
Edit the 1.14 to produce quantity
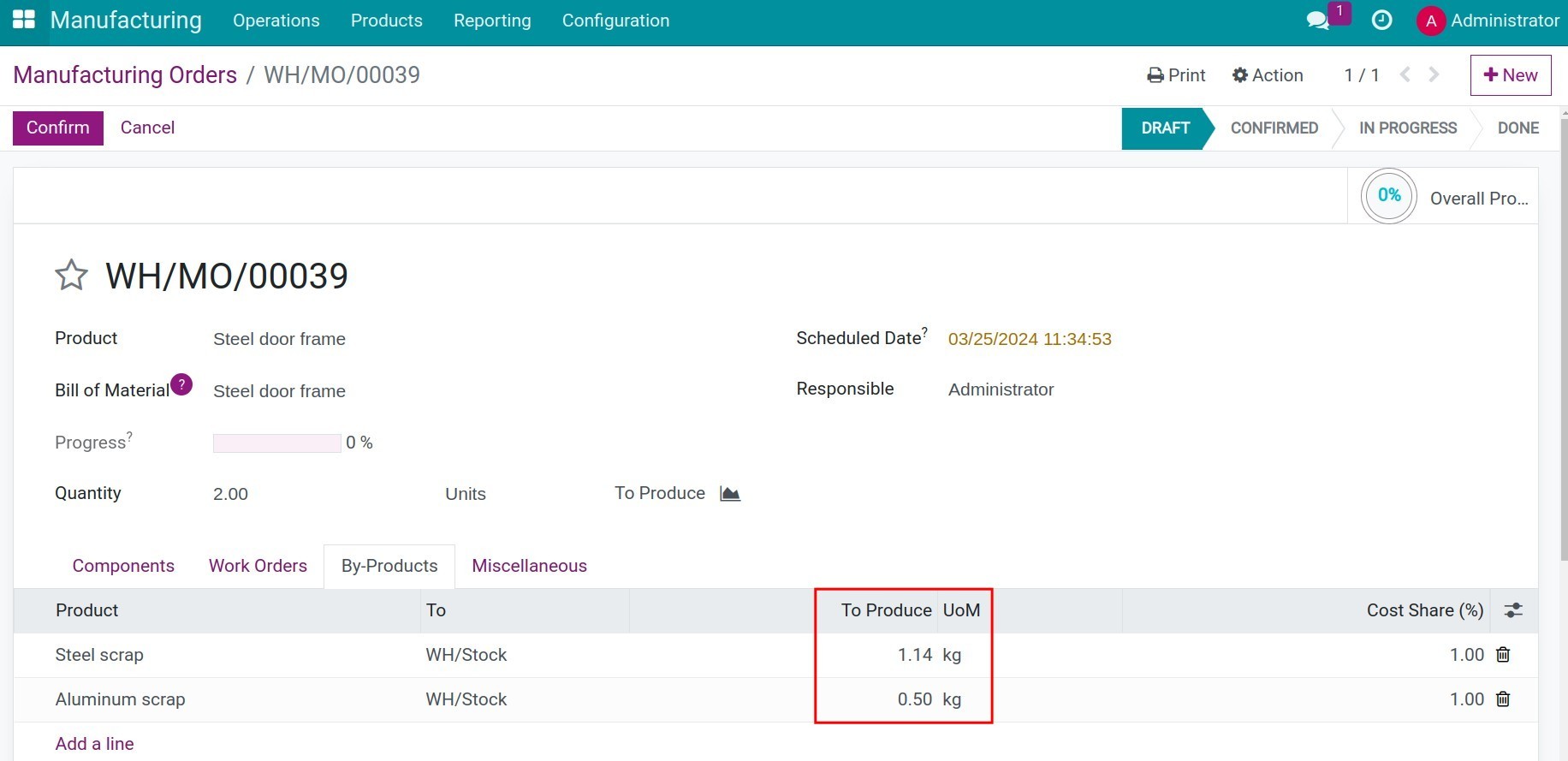tap(914, 655)
